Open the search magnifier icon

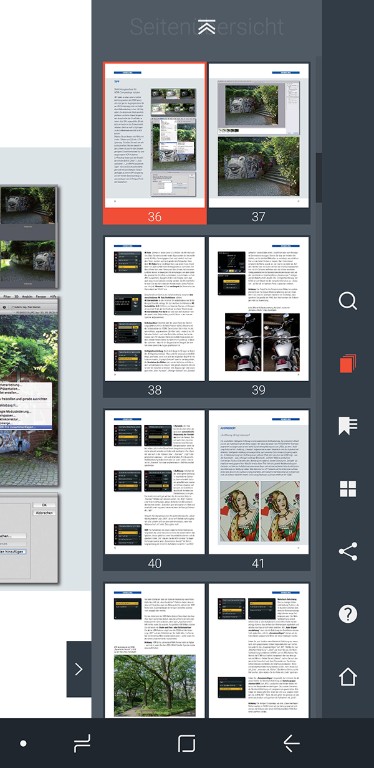click(x=348, y=301)
